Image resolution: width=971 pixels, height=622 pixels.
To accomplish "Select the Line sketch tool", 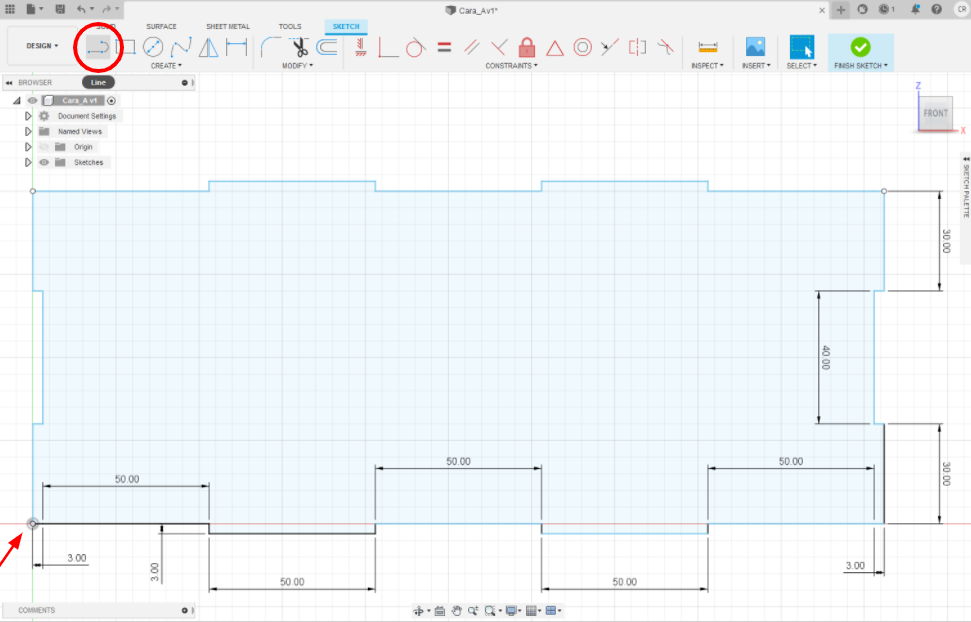I will (98, 47).
